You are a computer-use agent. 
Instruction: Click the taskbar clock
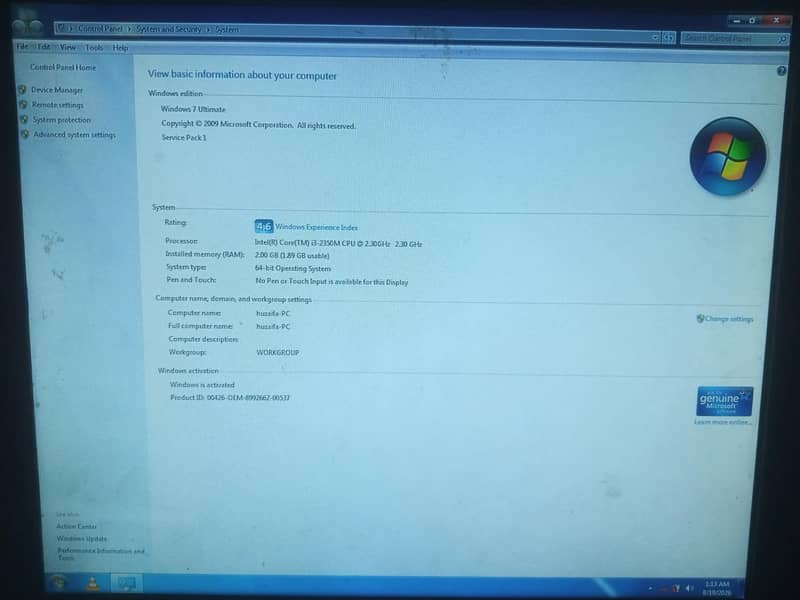(716, 588)
